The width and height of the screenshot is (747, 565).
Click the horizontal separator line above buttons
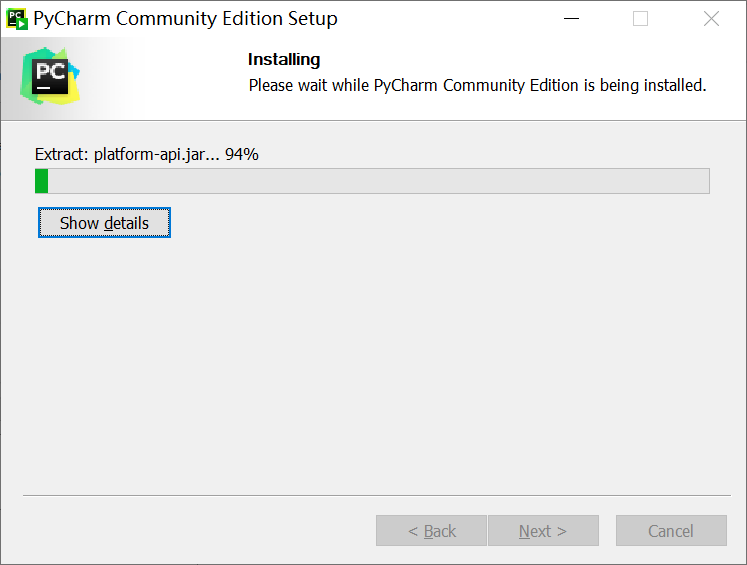[x=376, y=495]
